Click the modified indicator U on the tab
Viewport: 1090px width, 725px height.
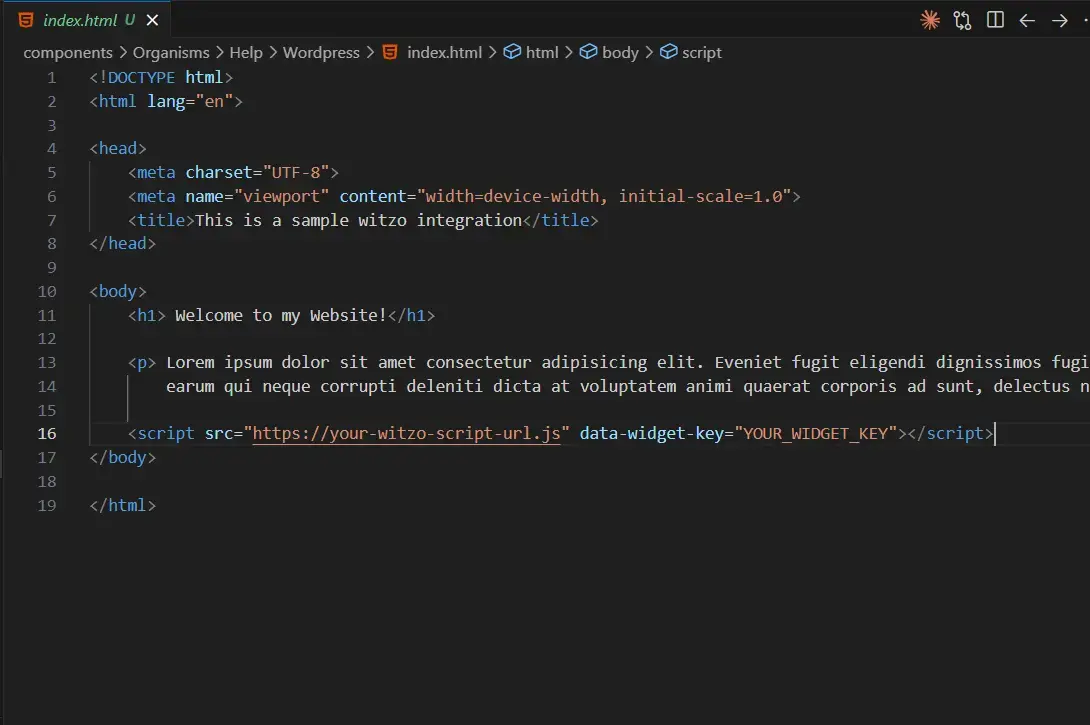(x=131, y=19)
